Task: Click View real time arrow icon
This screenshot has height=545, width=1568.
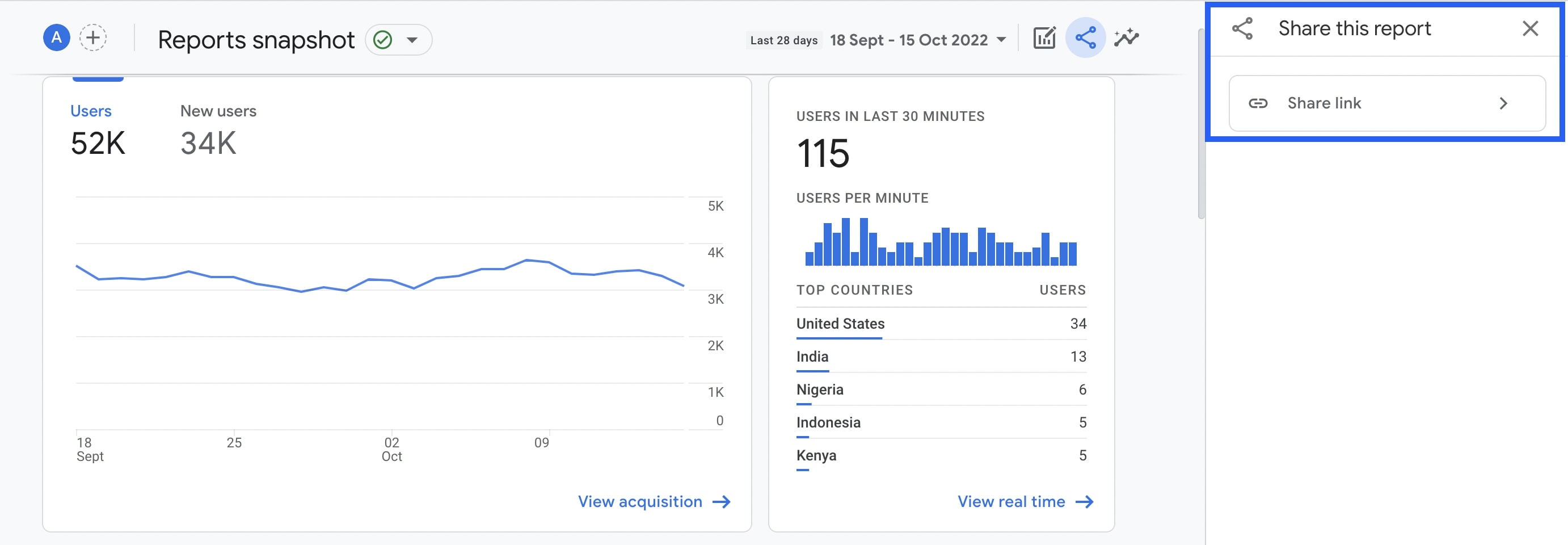Action: 1084,502
